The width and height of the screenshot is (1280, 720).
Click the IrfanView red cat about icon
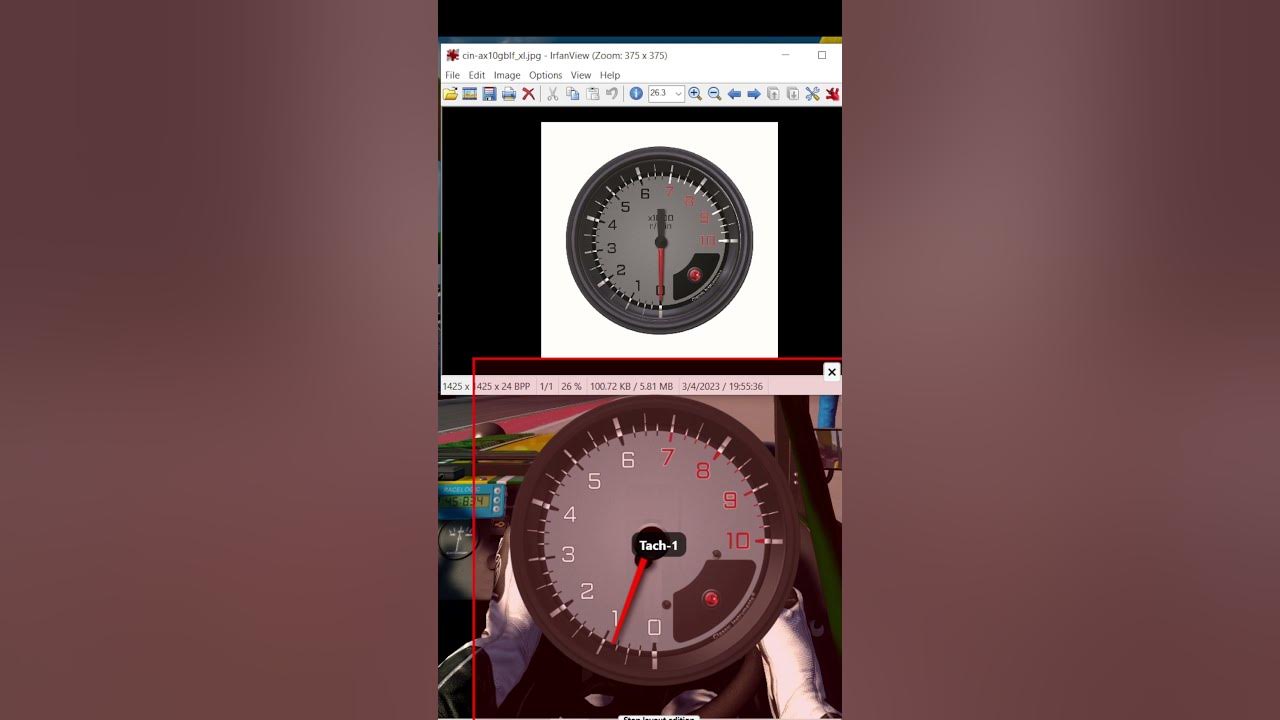click(x=831, y=94)
